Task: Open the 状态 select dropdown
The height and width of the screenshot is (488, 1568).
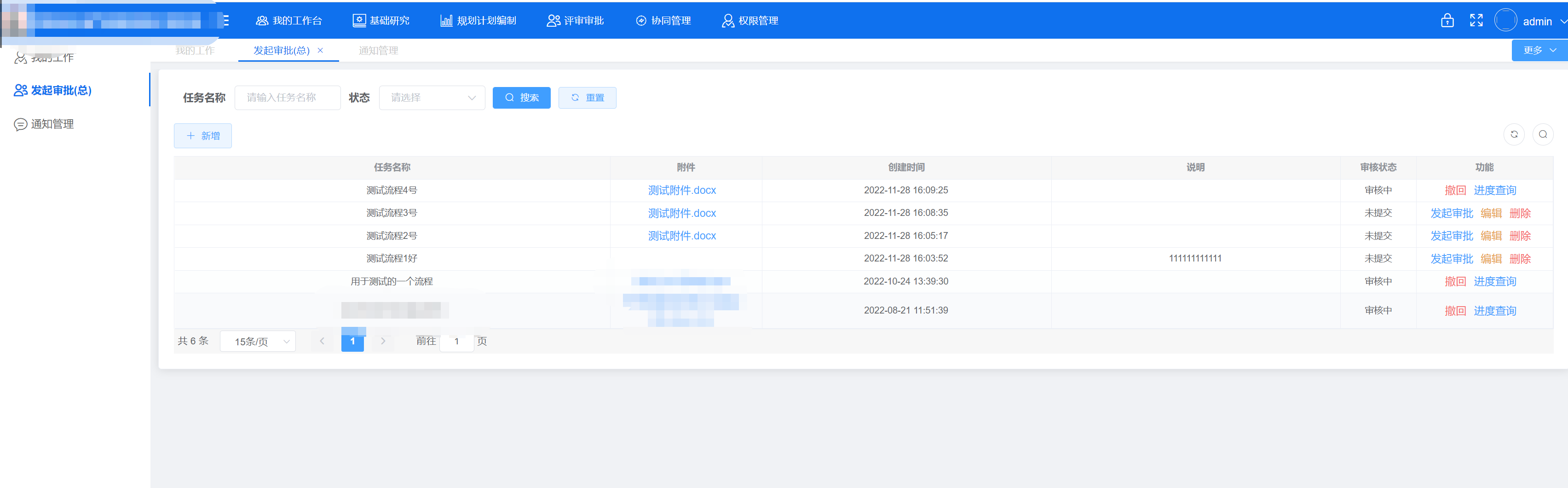Action: 432,98
